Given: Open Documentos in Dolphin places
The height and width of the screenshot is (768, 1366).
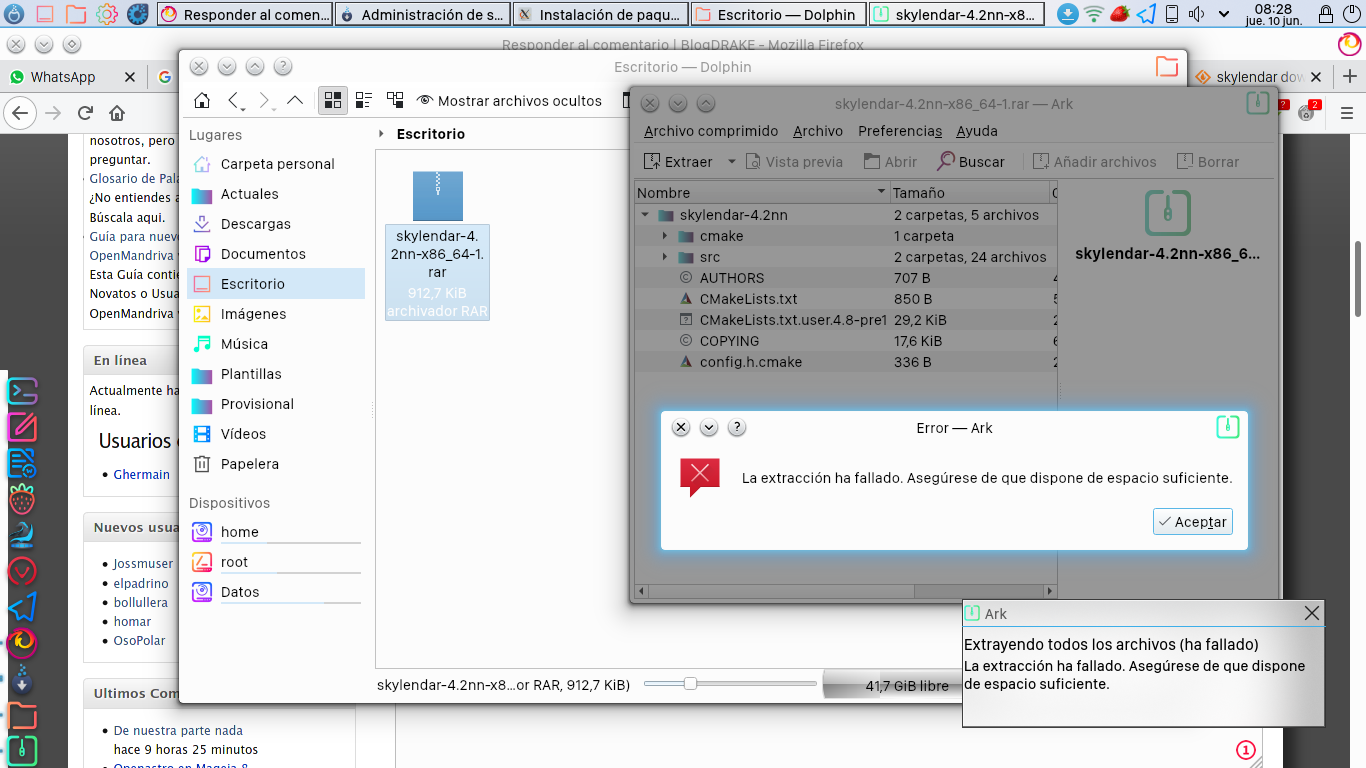Looking at the screenshot, I should (x=276, y=254).
